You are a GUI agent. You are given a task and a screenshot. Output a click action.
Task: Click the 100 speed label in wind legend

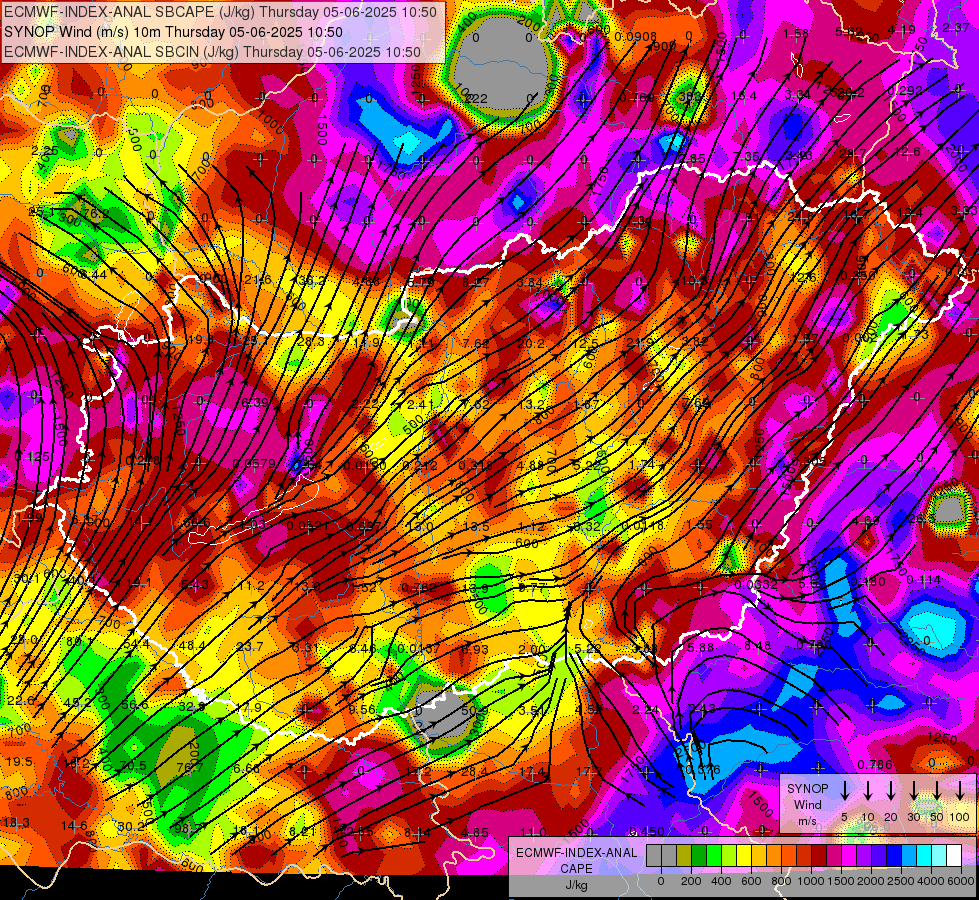tap(960, 817)
